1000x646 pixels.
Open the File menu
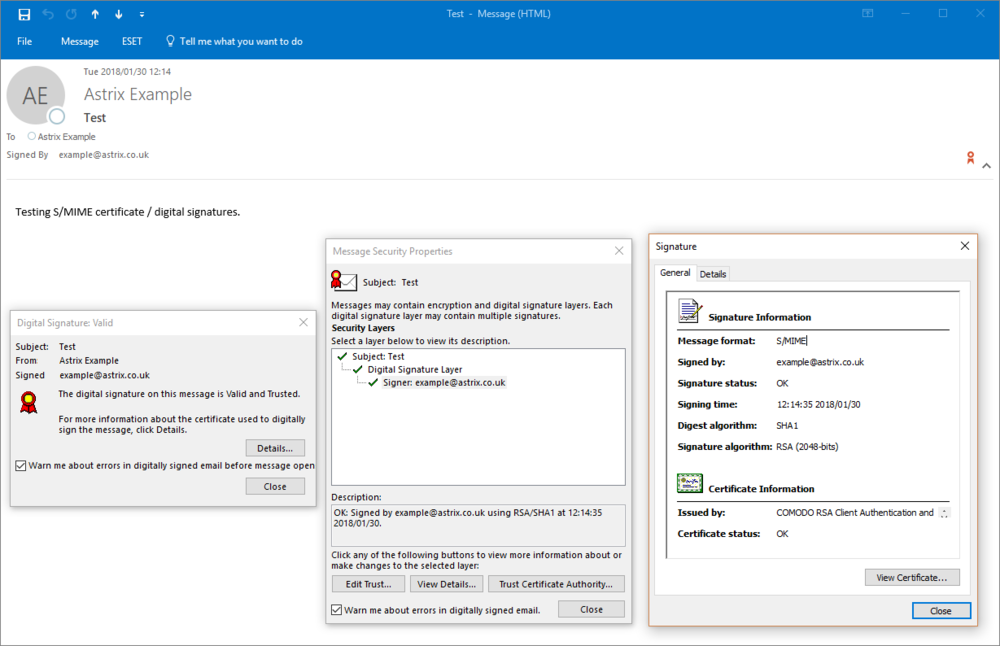click(25, 41)
